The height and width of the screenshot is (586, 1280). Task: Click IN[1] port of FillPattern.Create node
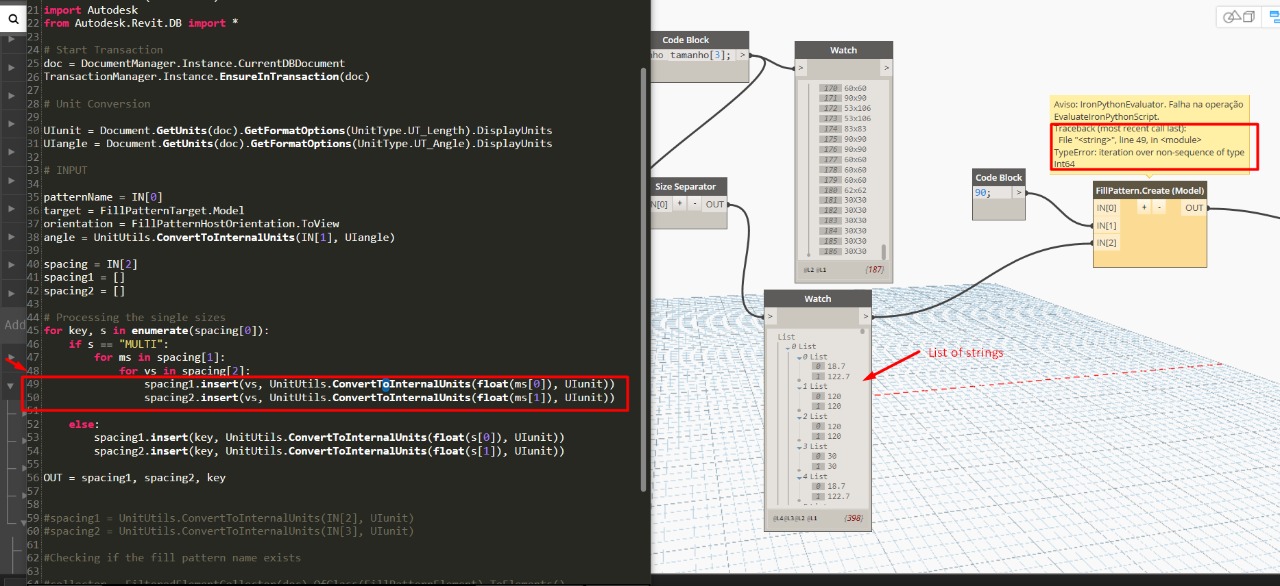click(1106, 225)
